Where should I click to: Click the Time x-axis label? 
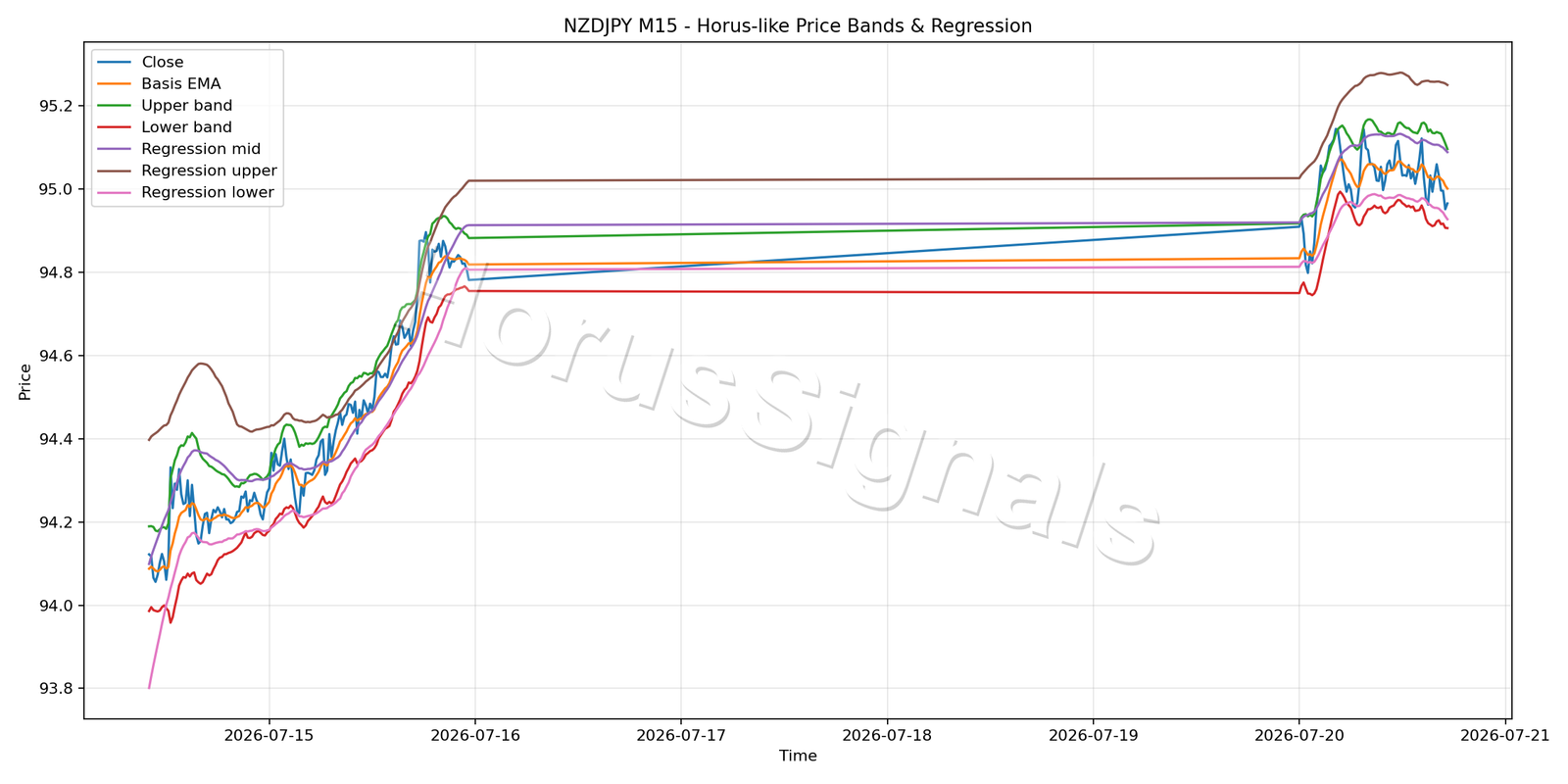798,756
